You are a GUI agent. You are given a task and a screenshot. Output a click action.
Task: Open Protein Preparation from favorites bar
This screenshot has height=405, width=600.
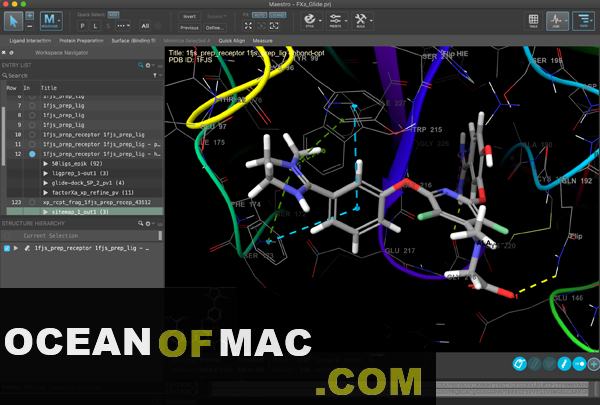click(x=81, y=41)
